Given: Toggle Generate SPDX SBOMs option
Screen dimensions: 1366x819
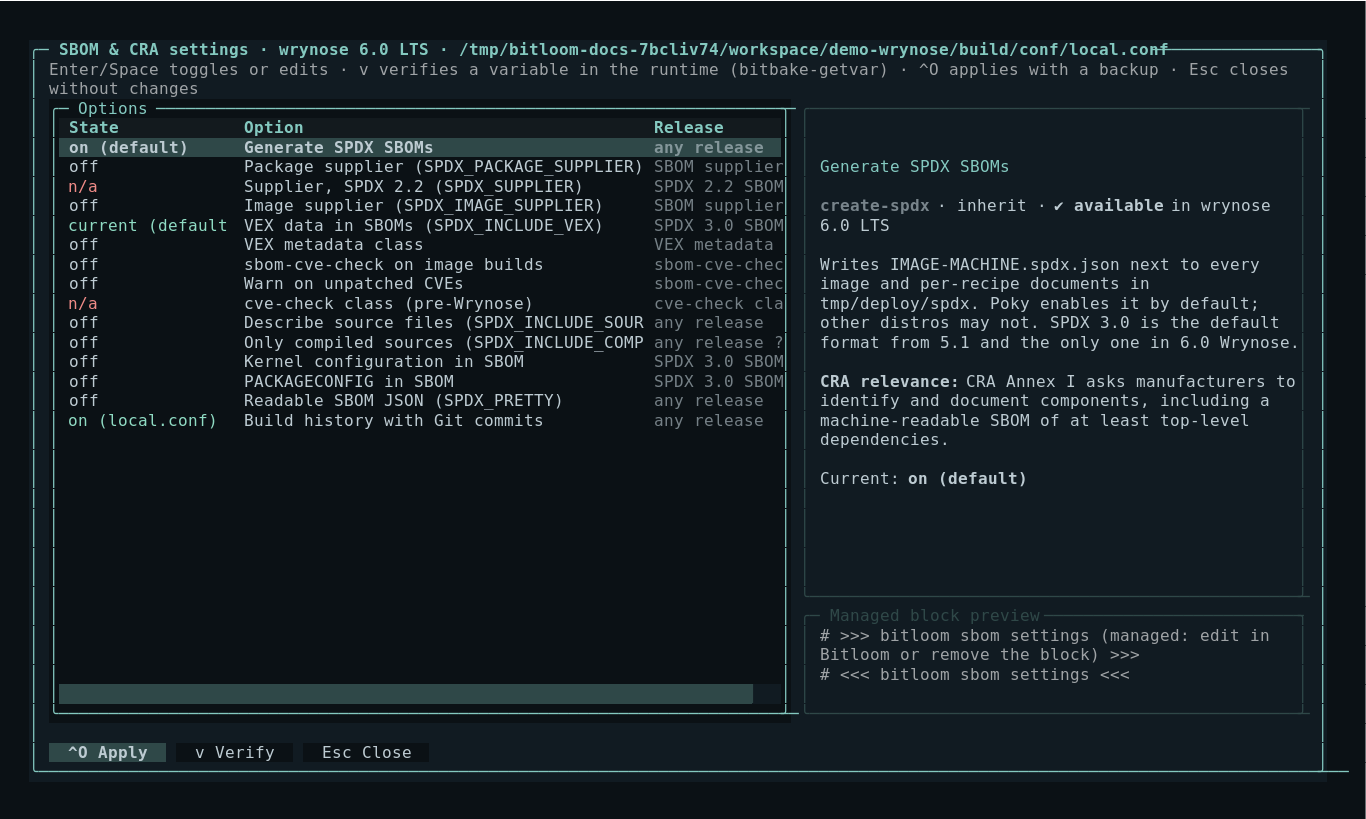Looking at the screenshot, I should (420, 147).
